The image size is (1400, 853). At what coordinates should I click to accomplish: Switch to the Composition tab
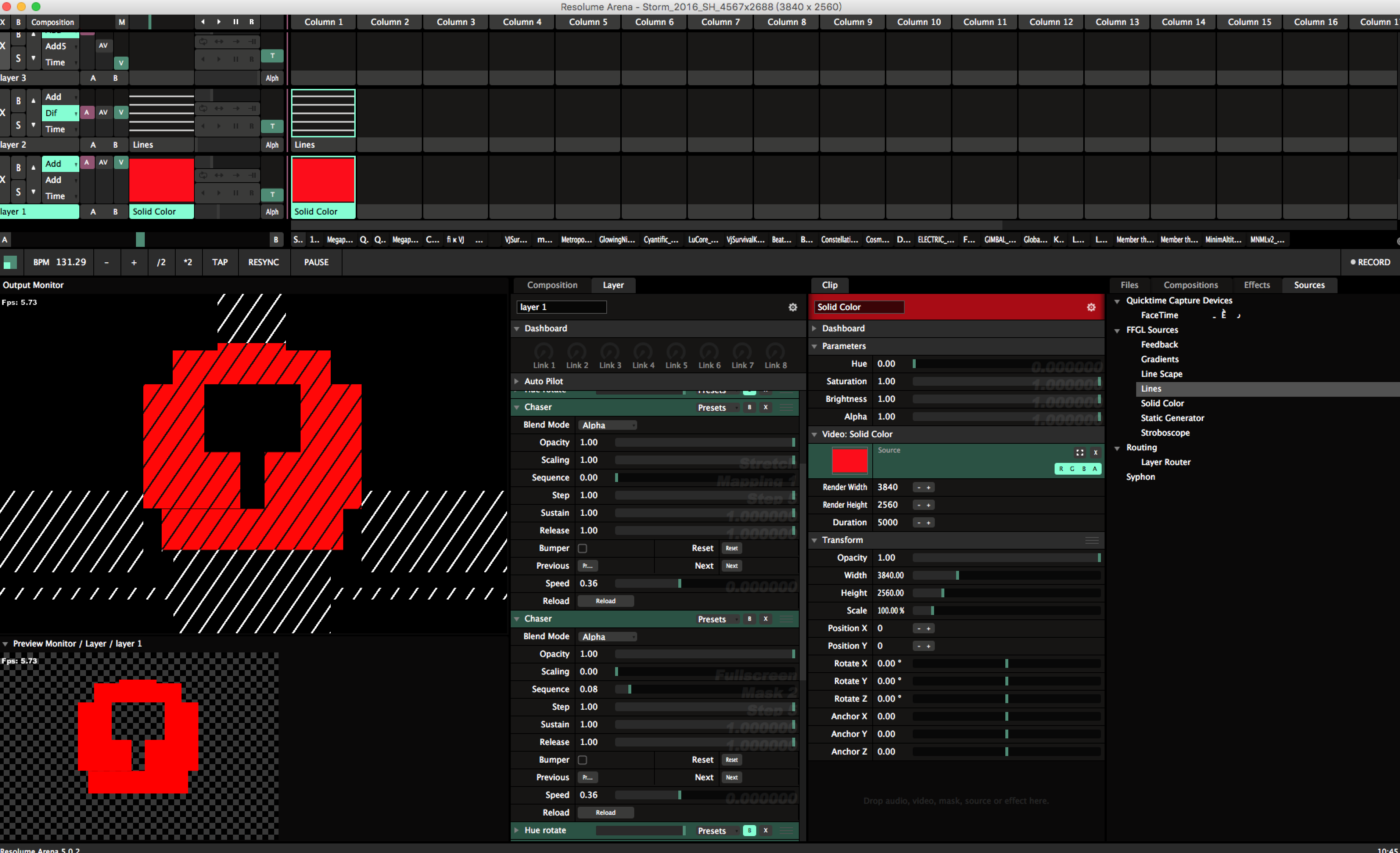pyautogui.click(x=552, y=285)
